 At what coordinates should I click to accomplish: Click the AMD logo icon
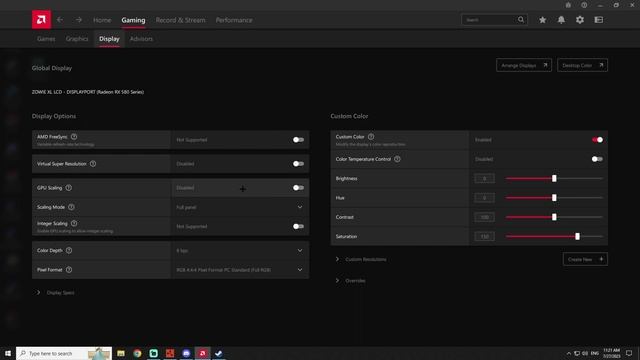[41, 20]
